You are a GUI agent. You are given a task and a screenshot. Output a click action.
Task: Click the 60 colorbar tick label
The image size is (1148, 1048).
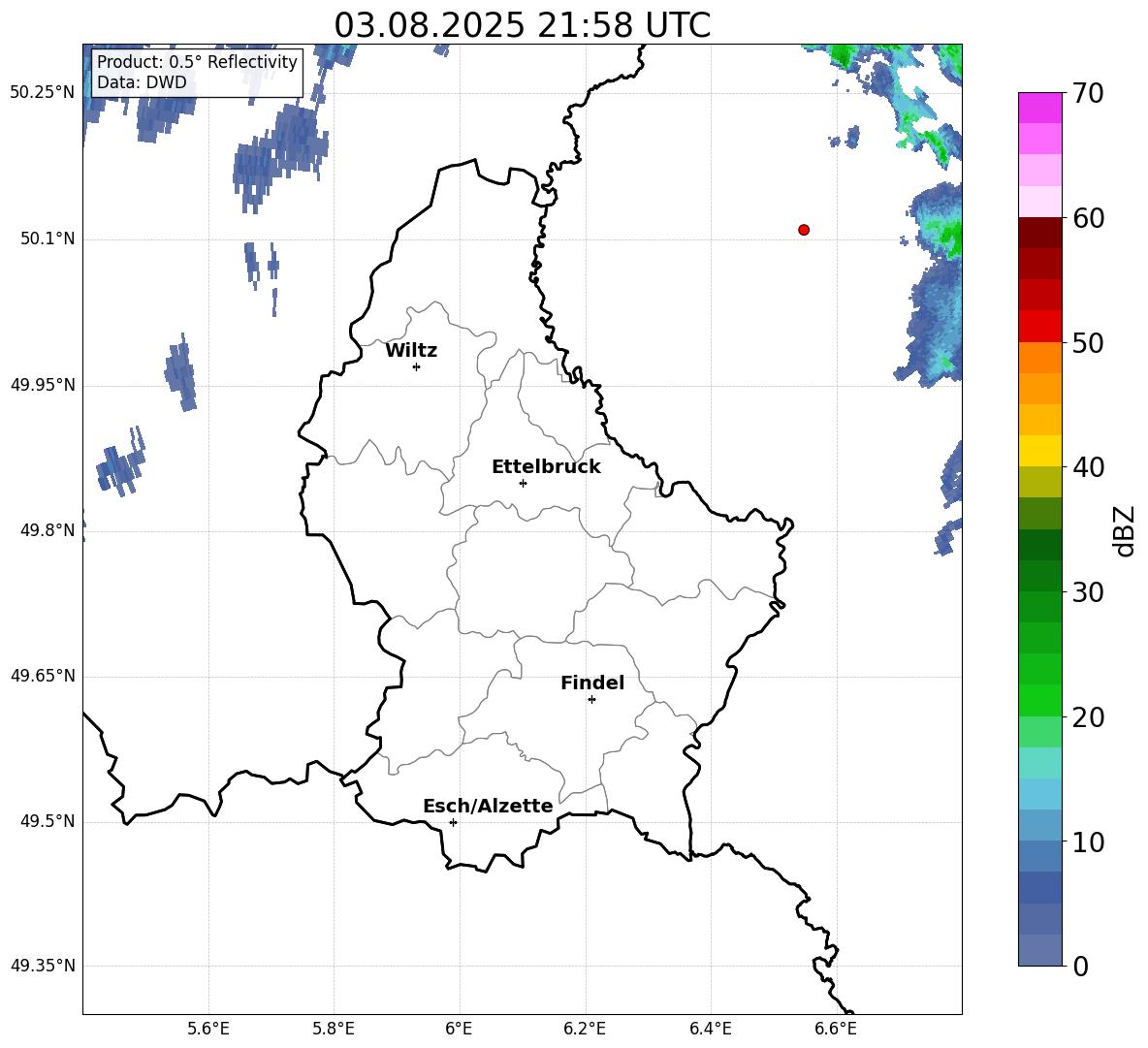(1088, 218)
